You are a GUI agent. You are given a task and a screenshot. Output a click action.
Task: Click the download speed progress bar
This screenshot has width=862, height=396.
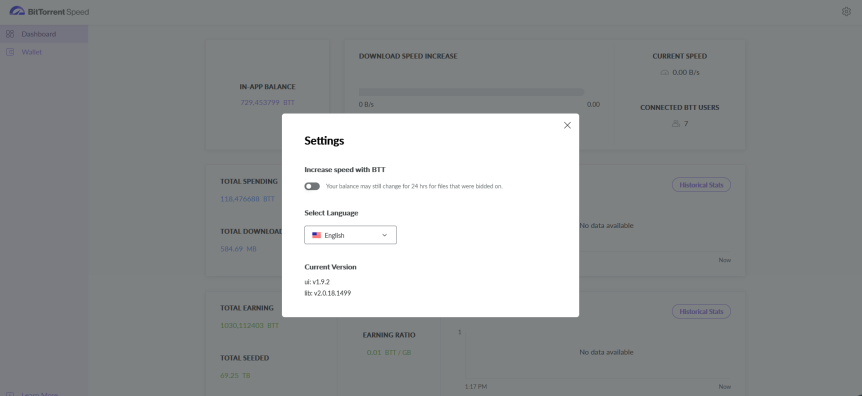point(471,92)
